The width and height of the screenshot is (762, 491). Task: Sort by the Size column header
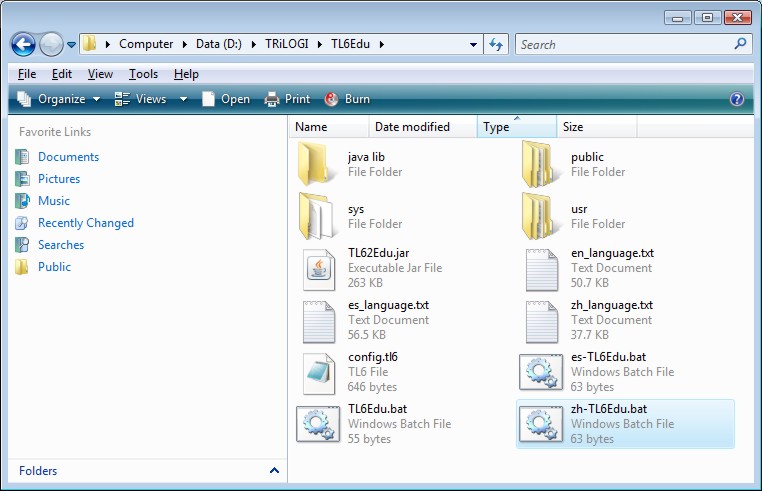click(597, 127)
